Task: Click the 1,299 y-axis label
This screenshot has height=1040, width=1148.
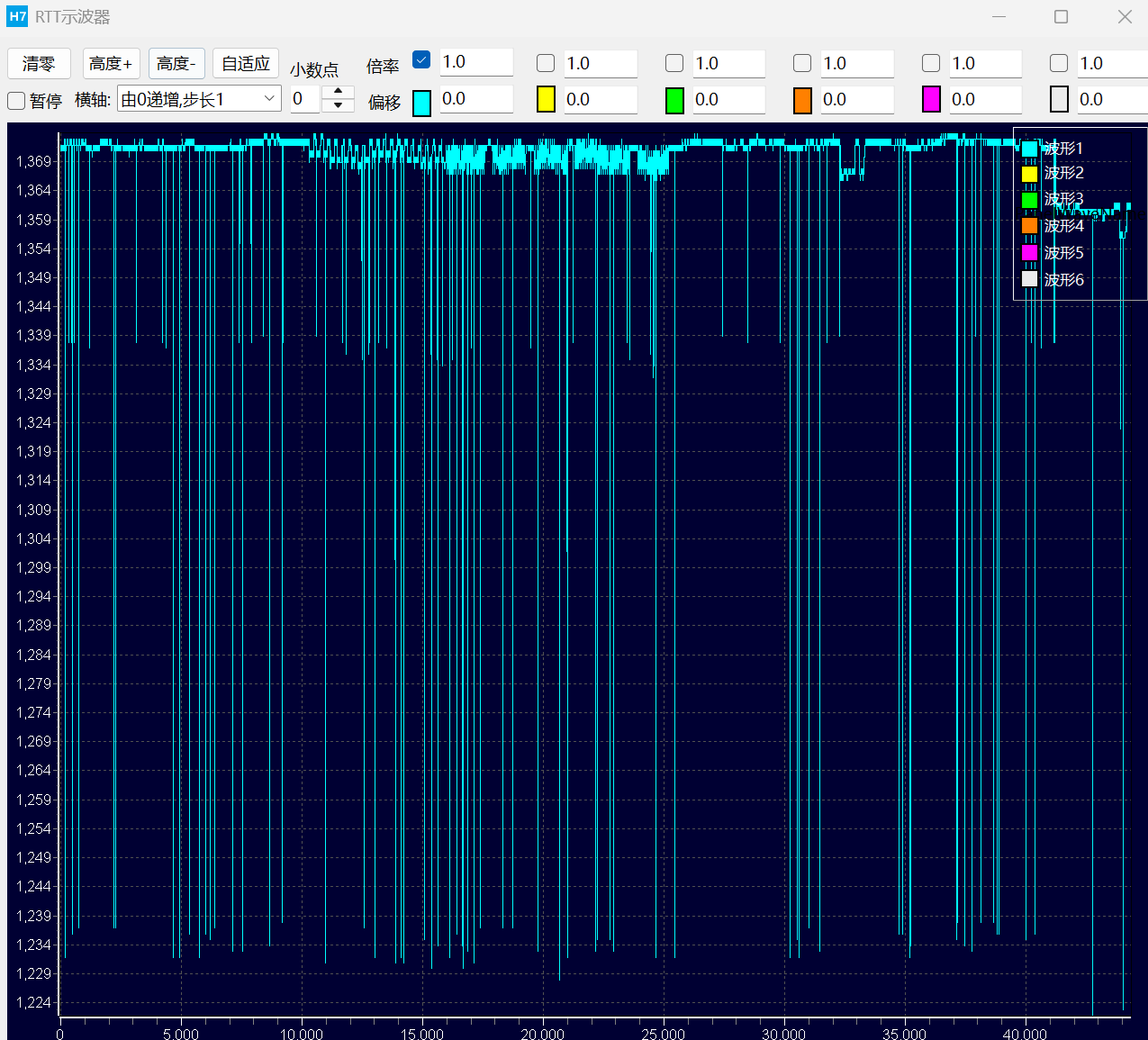Action: [33, 567]
